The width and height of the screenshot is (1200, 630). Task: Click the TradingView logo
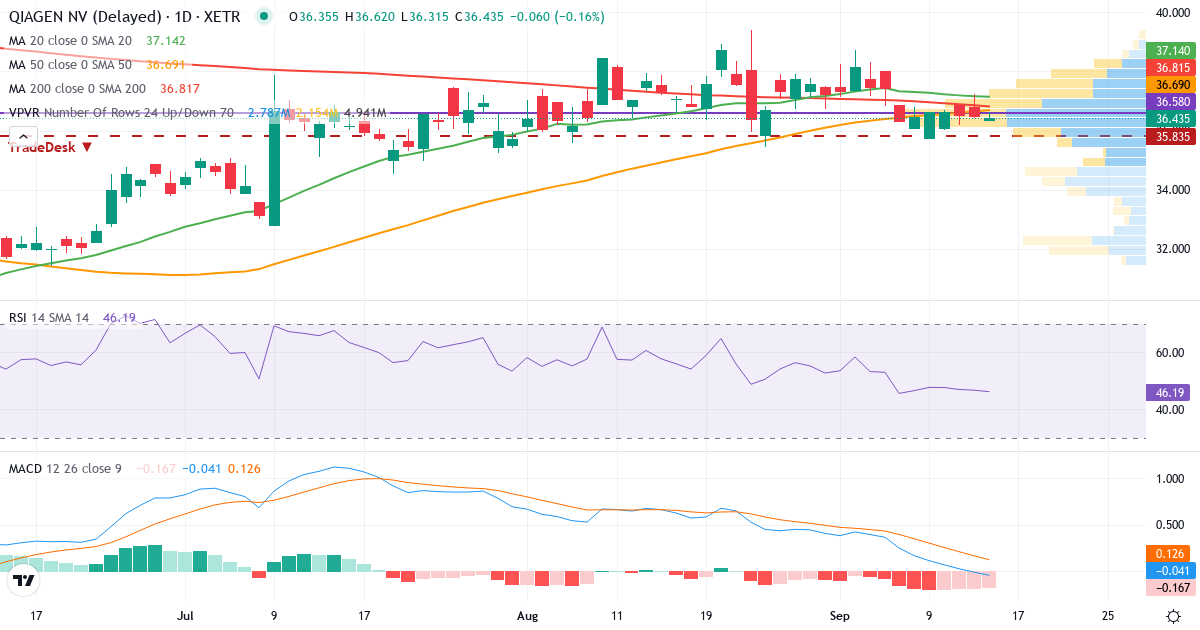tap(24, 579)
